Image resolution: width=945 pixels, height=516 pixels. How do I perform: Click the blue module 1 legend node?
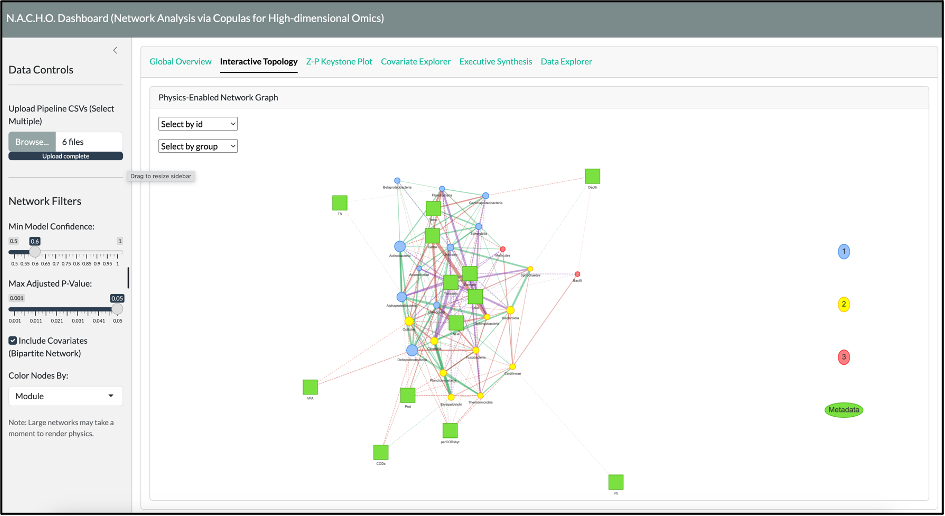click(x=844, y=251)
